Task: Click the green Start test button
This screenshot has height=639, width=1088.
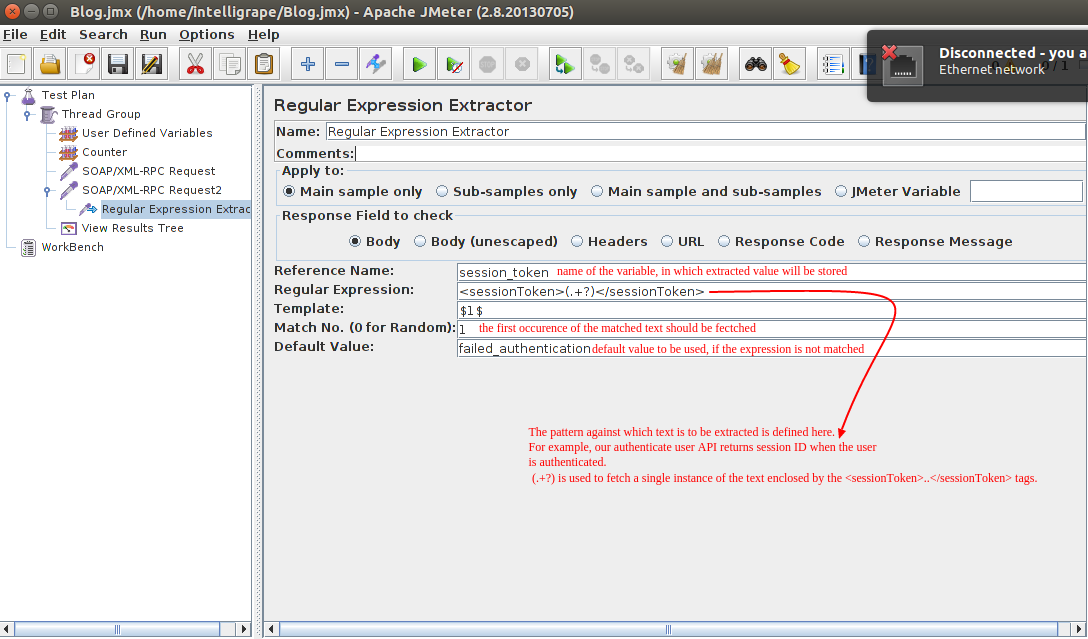Action: click(419, 65)
